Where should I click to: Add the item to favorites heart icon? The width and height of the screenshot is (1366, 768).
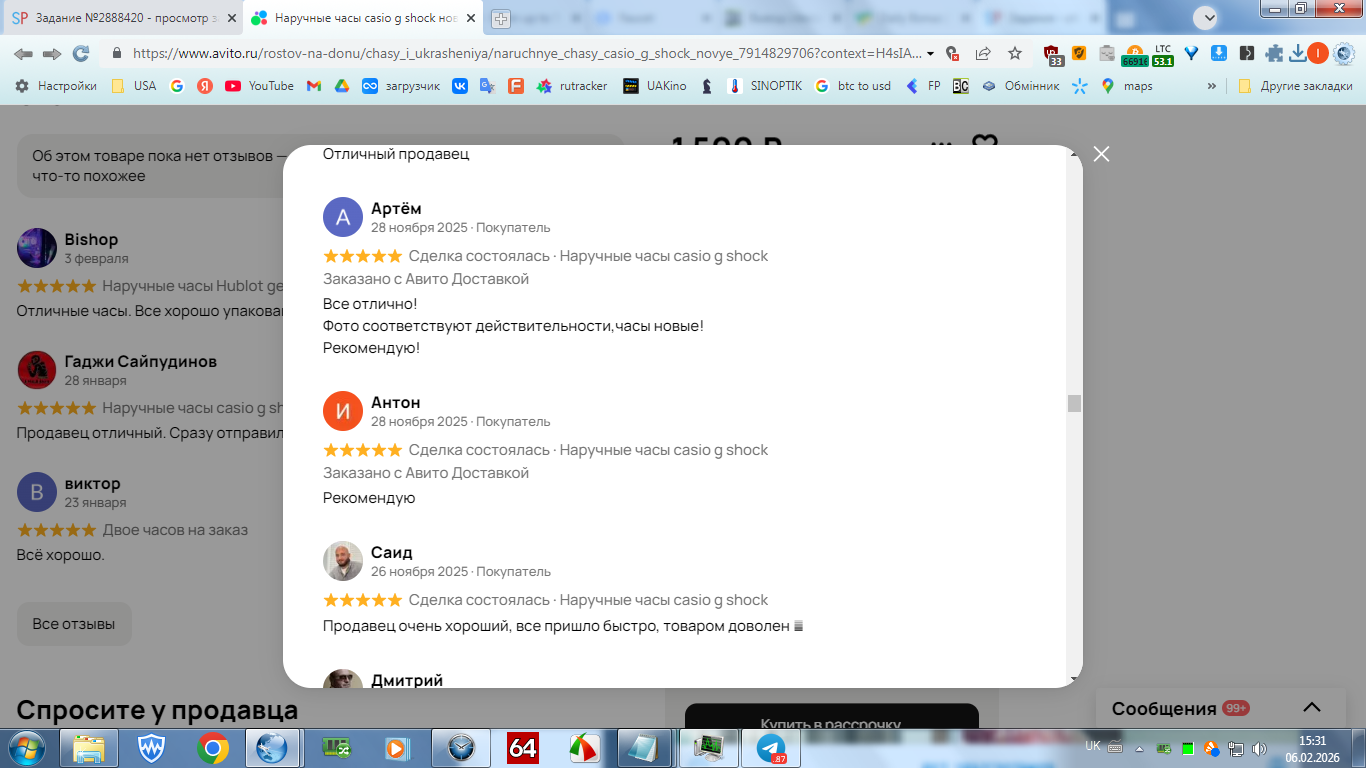(985, 146)
